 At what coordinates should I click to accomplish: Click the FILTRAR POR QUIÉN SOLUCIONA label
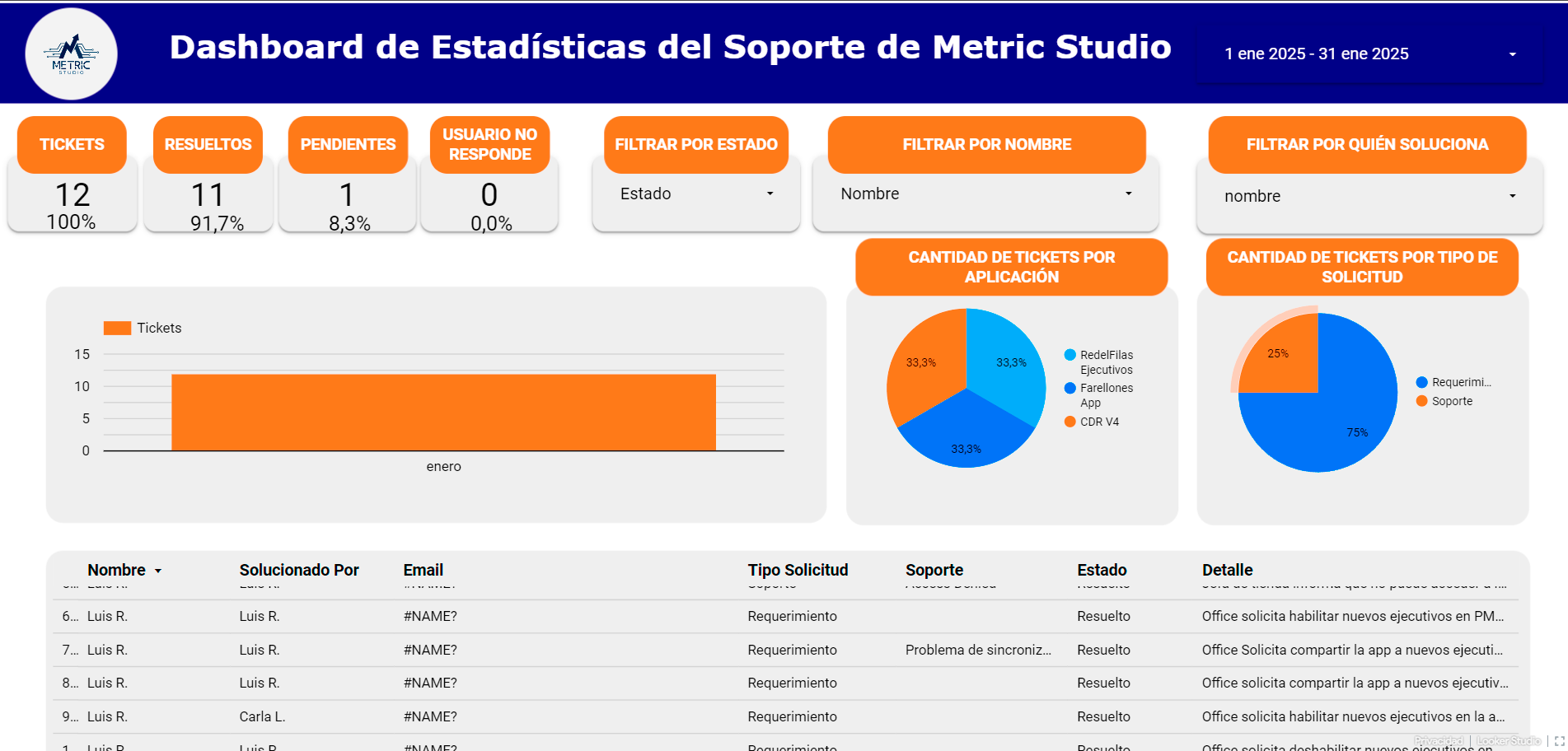coord(1368,144)
